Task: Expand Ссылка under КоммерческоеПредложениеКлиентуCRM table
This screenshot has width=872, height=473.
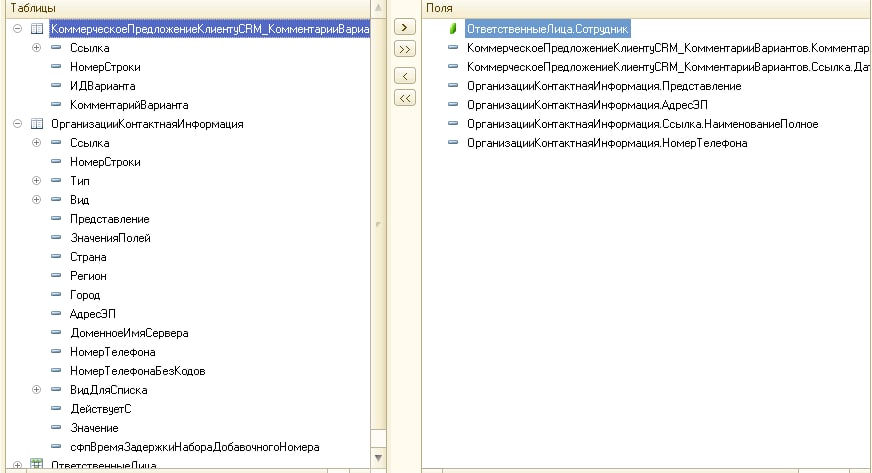Action: (x=36, y=48)
